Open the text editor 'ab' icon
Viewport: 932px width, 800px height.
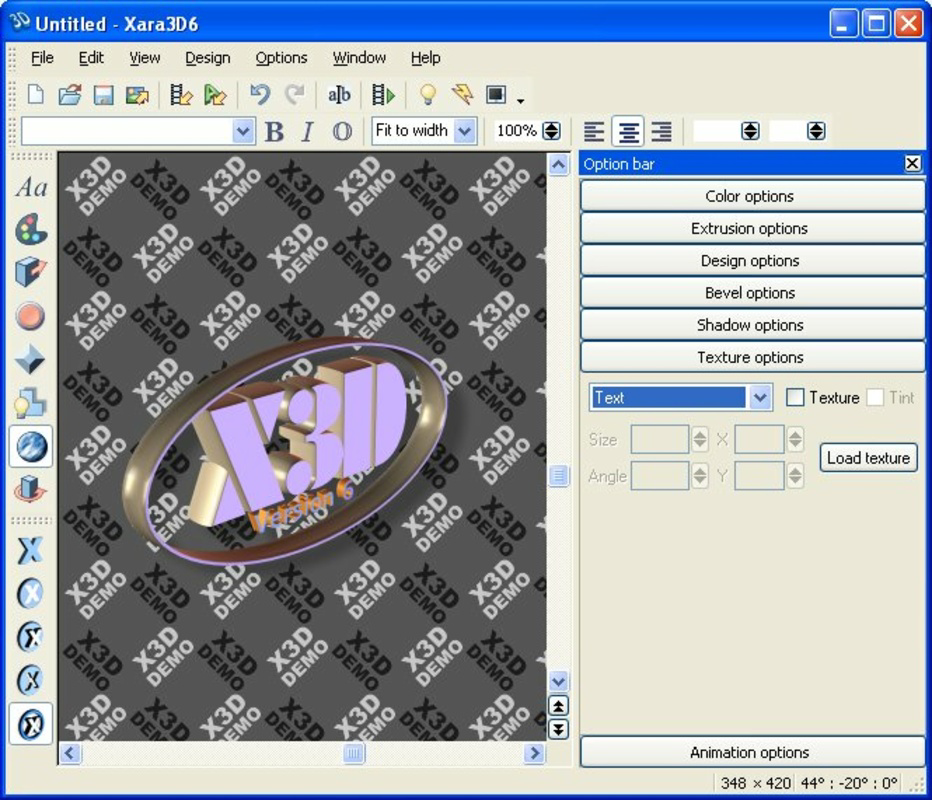(x=339, y=95)
